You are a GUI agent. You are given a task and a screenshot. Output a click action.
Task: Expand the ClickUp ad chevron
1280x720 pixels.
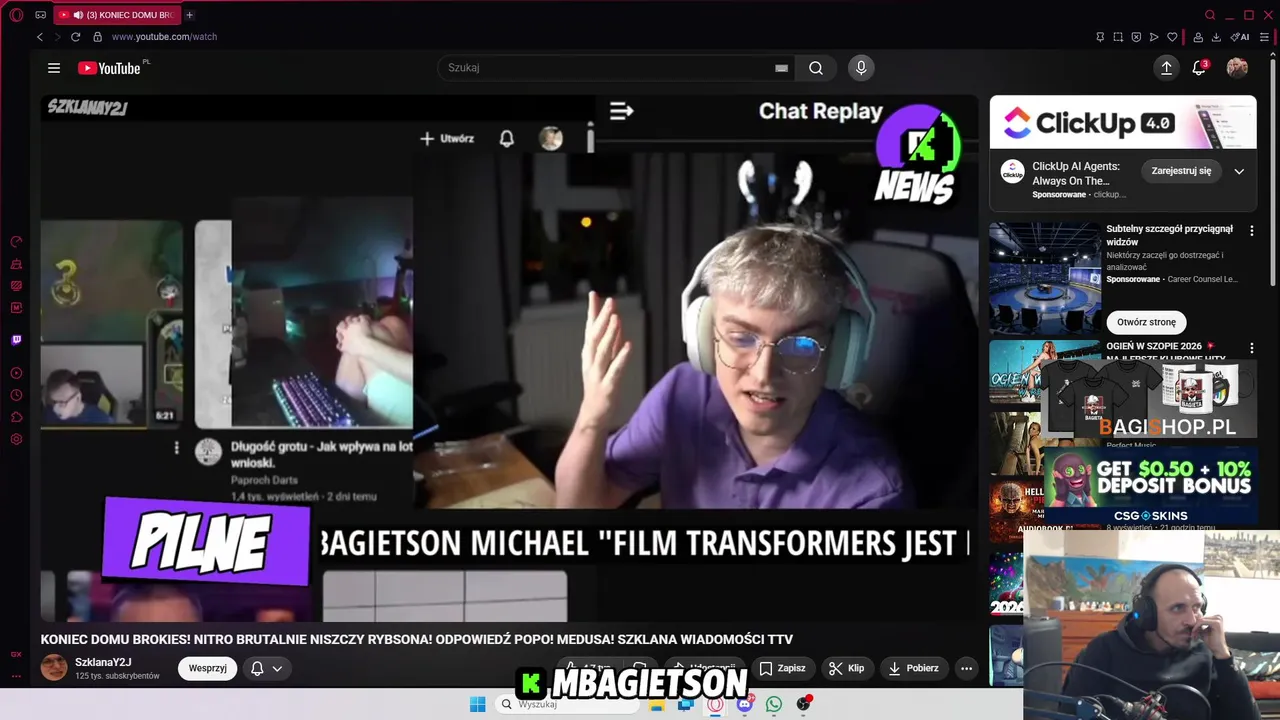click(1239, 171)
